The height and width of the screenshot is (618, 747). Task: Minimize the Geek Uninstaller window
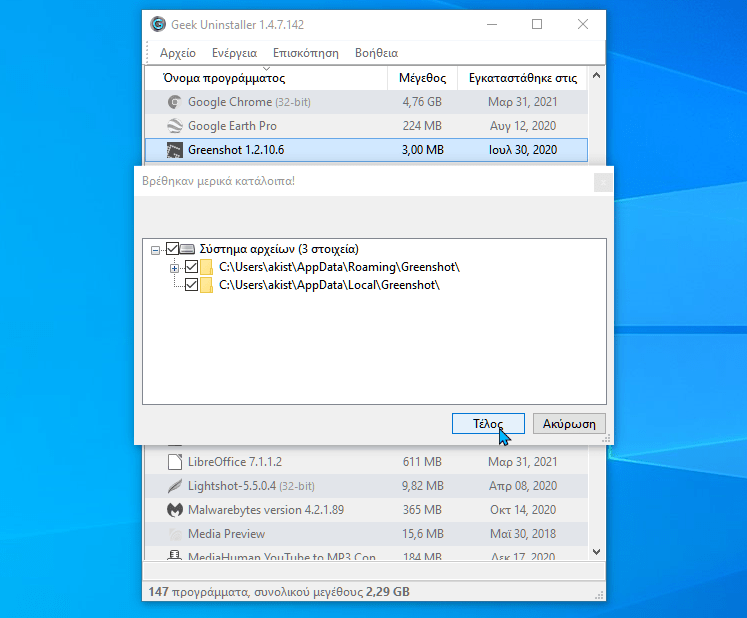(x=492, y=24)
